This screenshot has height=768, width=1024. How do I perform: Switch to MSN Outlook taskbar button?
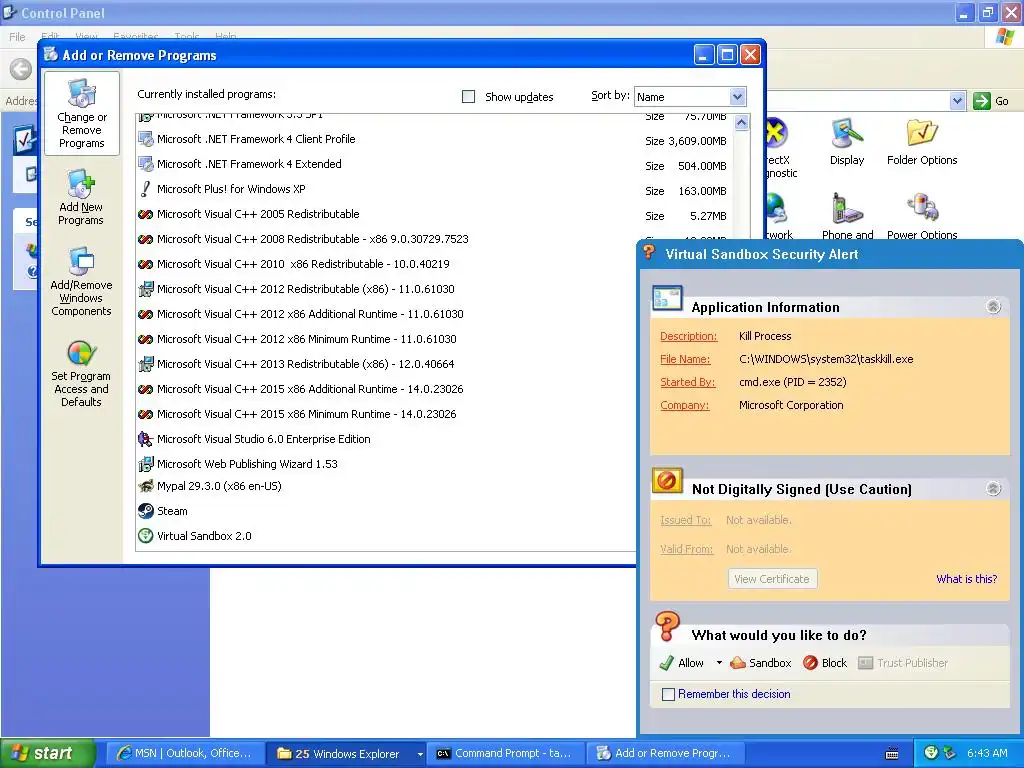[185, 754]
